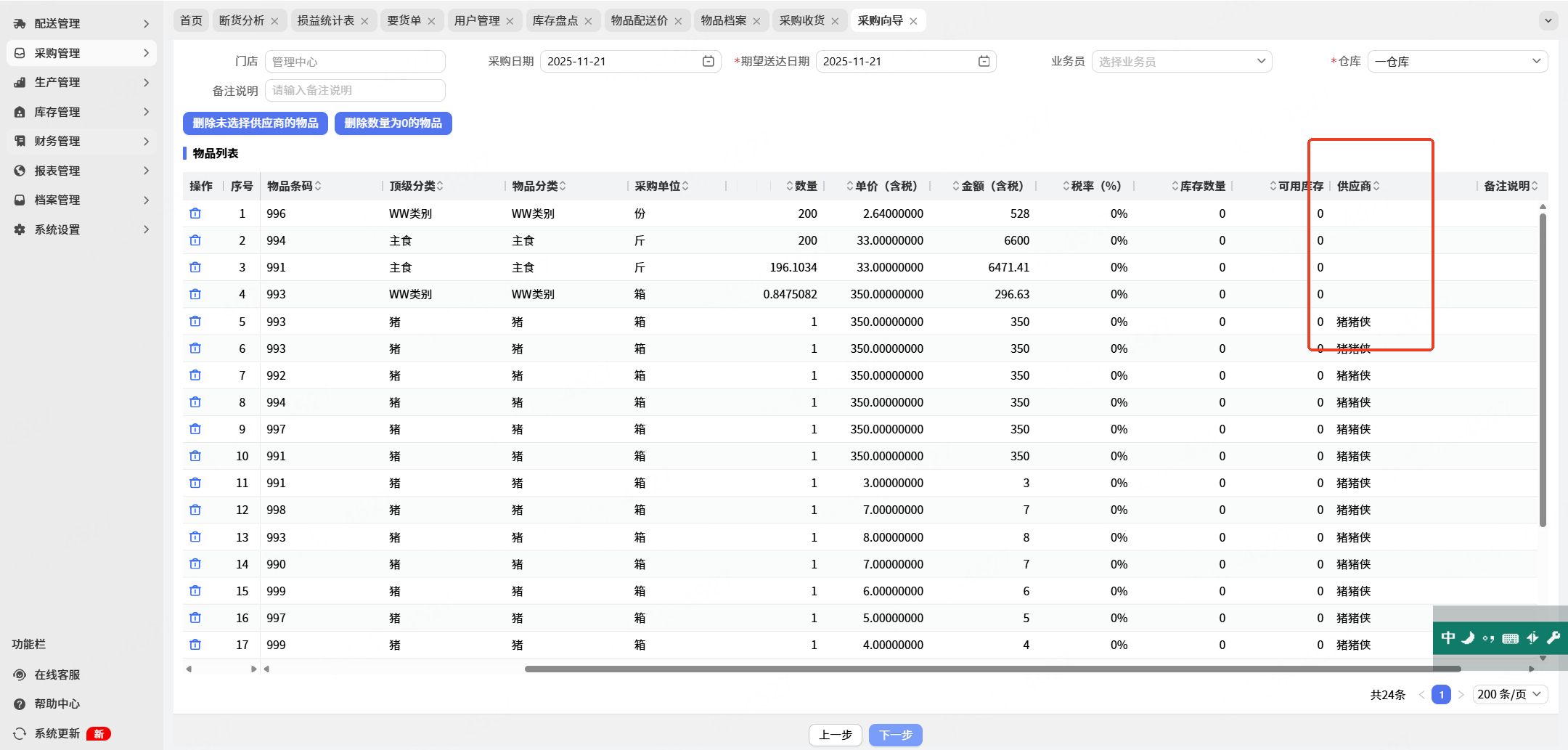Open calendar icon in 期望送达日期 field

pos(984,62)
